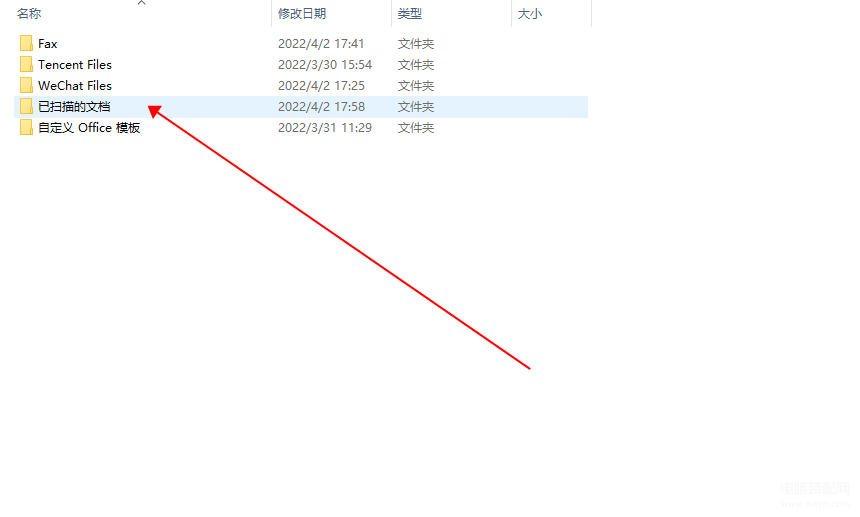Sort by the 大小 column header

point(529,14)
